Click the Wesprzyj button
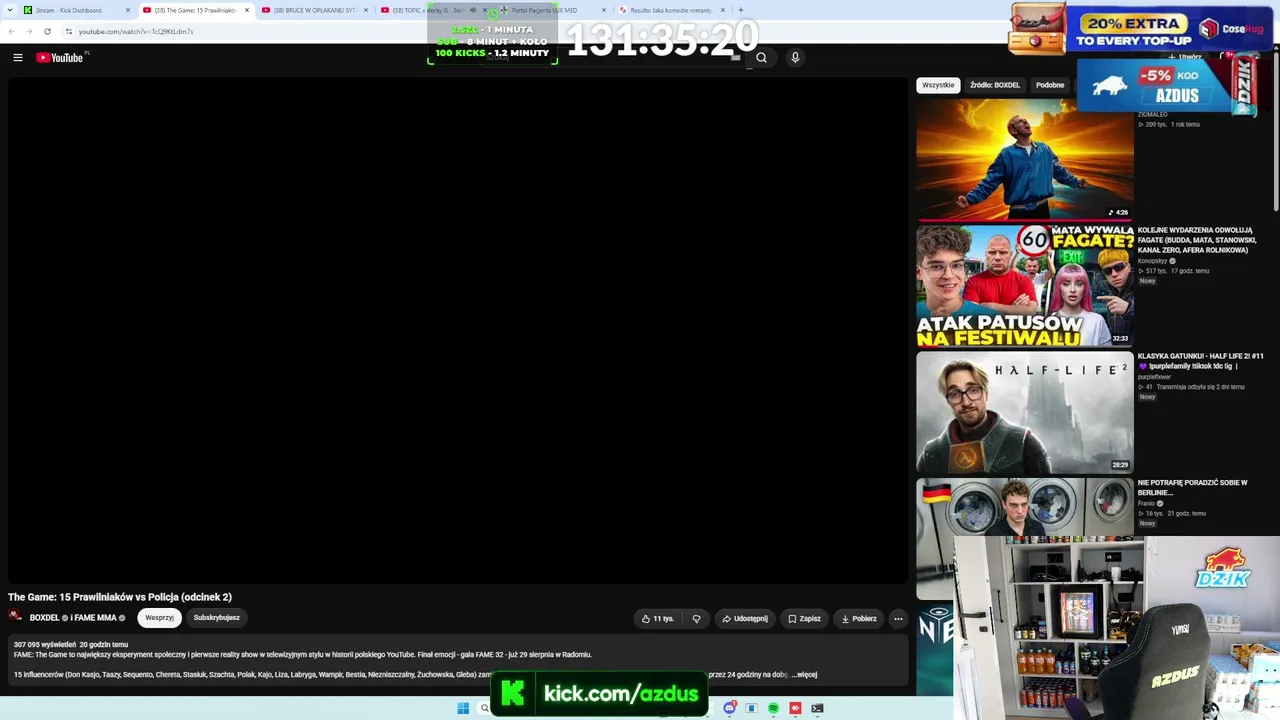The image size is (1280, 720). 160,618
